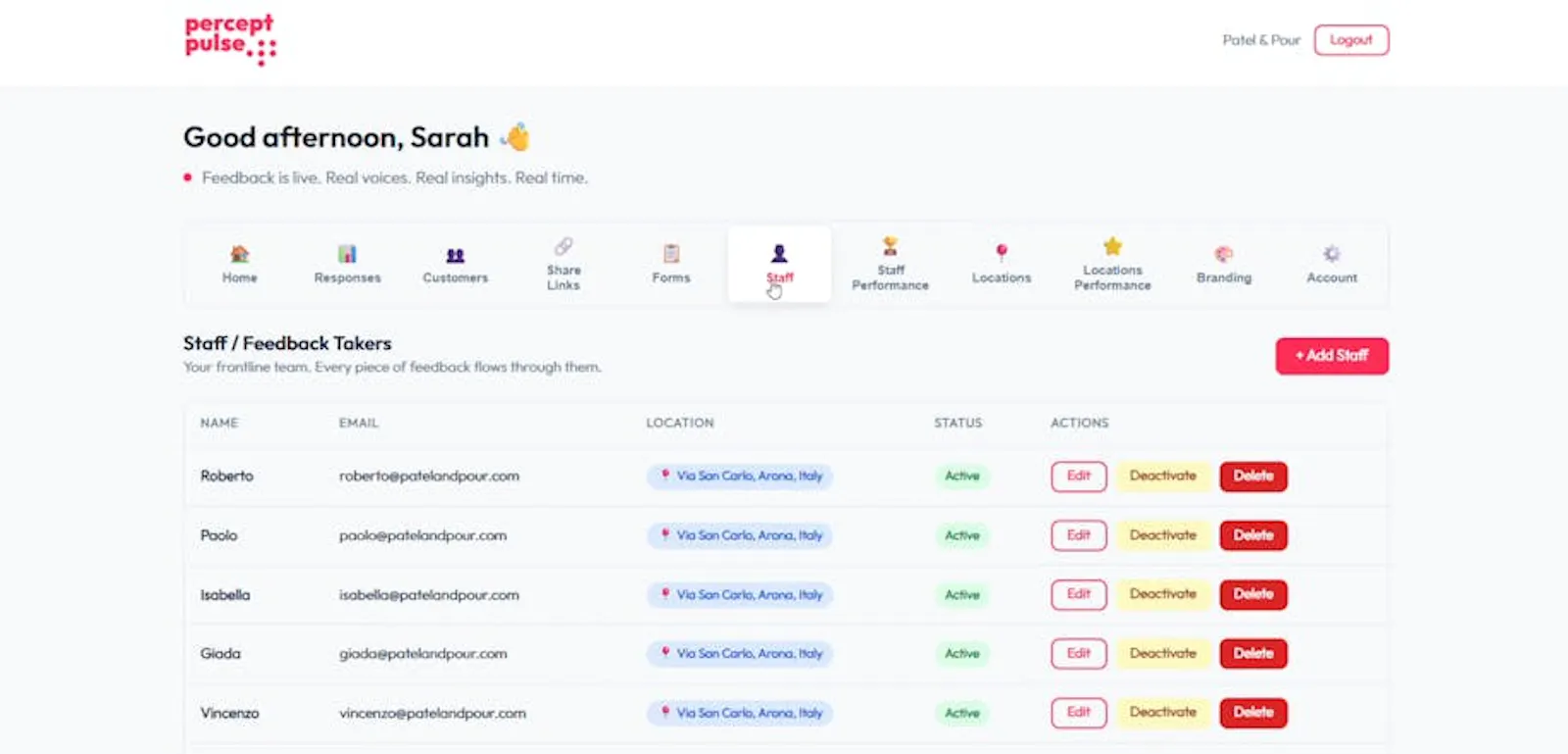The image size is (1568, 754).
Task: Open the Staff Performance trophy icon
Action: 890,246
